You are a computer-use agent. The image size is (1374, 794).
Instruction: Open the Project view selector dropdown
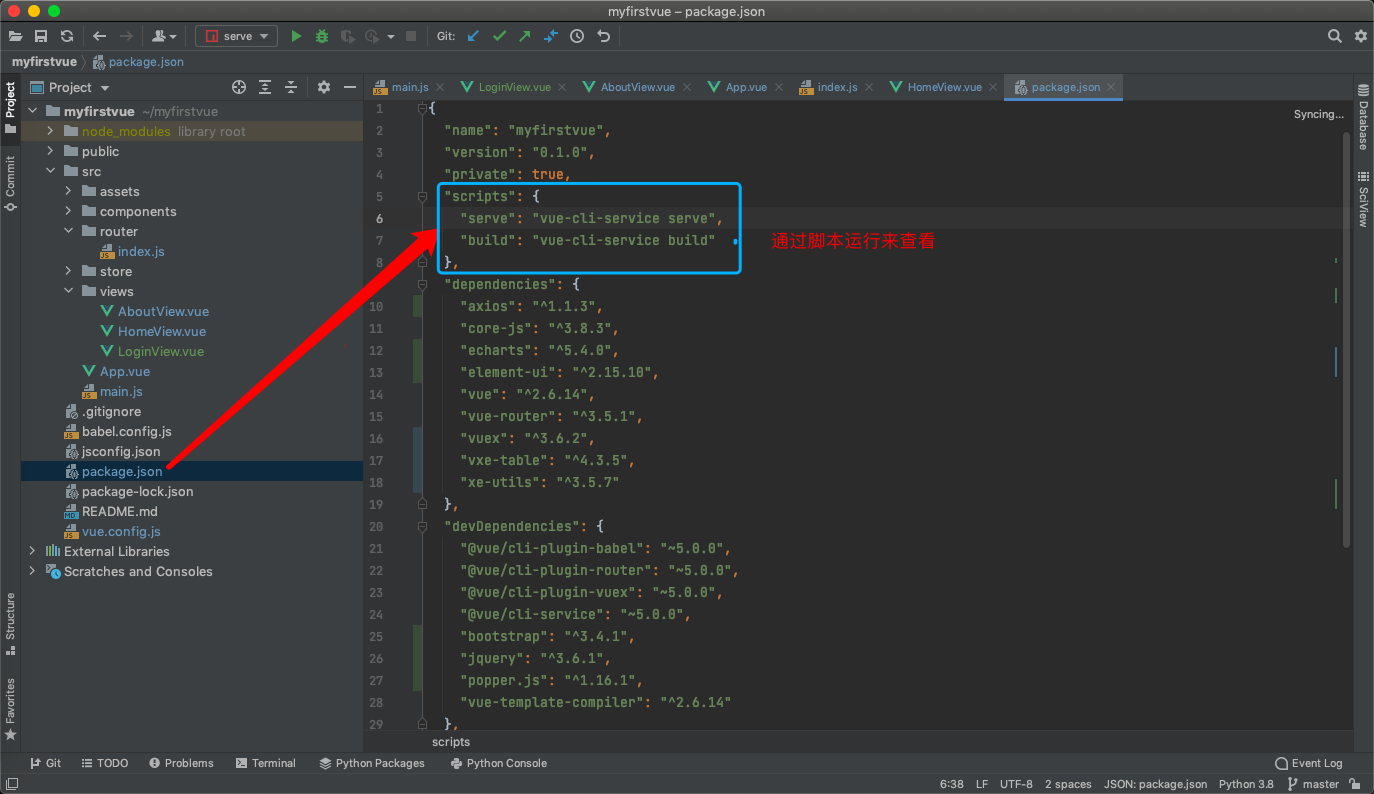[70, 87]
